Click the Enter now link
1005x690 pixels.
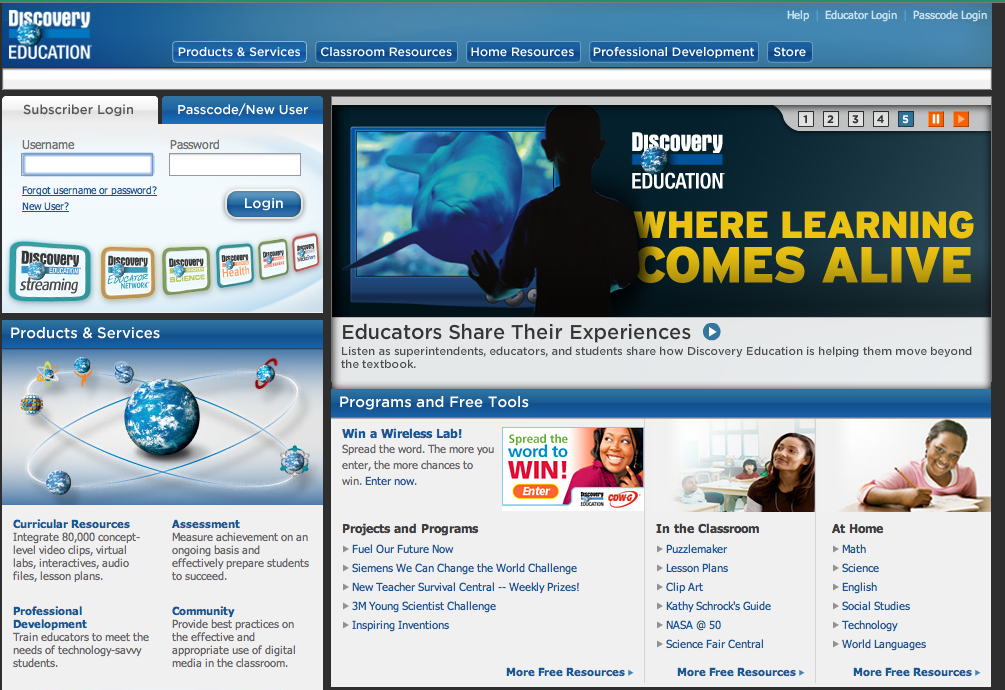pos(390,481)
